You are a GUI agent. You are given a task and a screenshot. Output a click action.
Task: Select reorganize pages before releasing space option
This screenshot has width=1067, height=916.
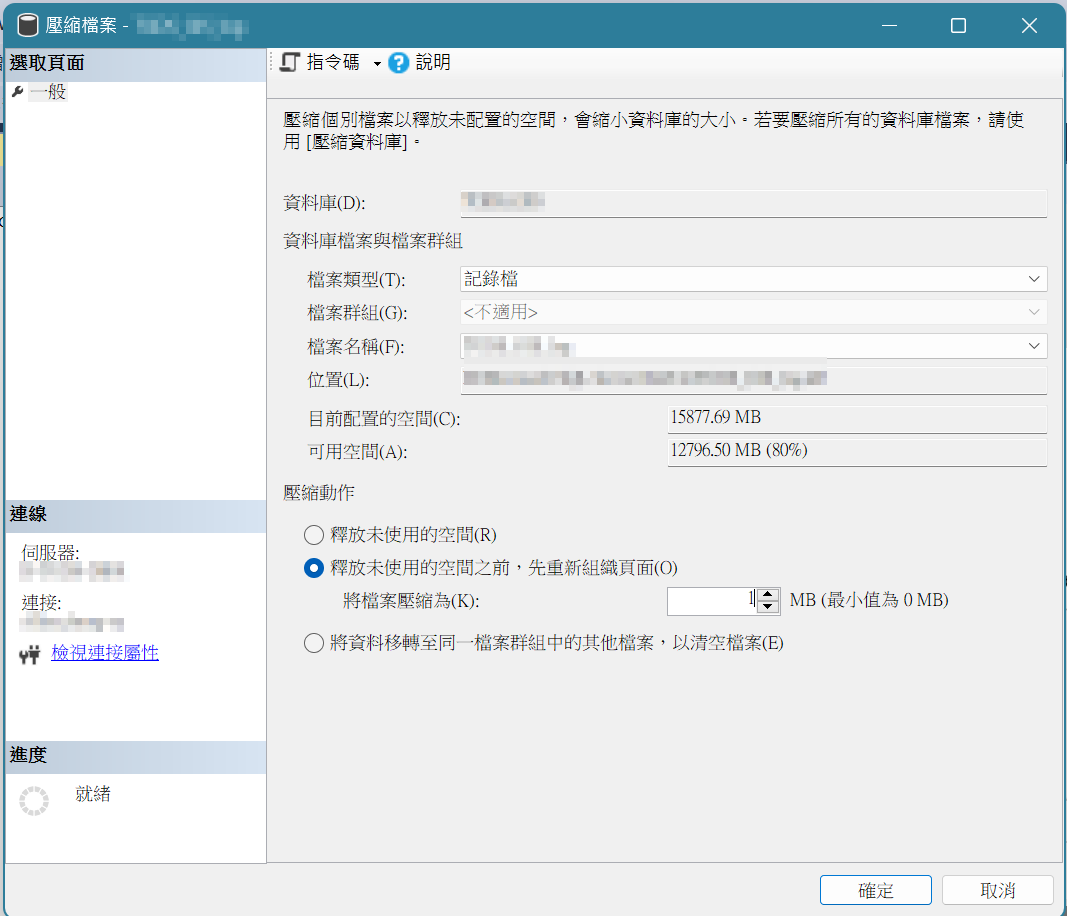pos(314,568)
